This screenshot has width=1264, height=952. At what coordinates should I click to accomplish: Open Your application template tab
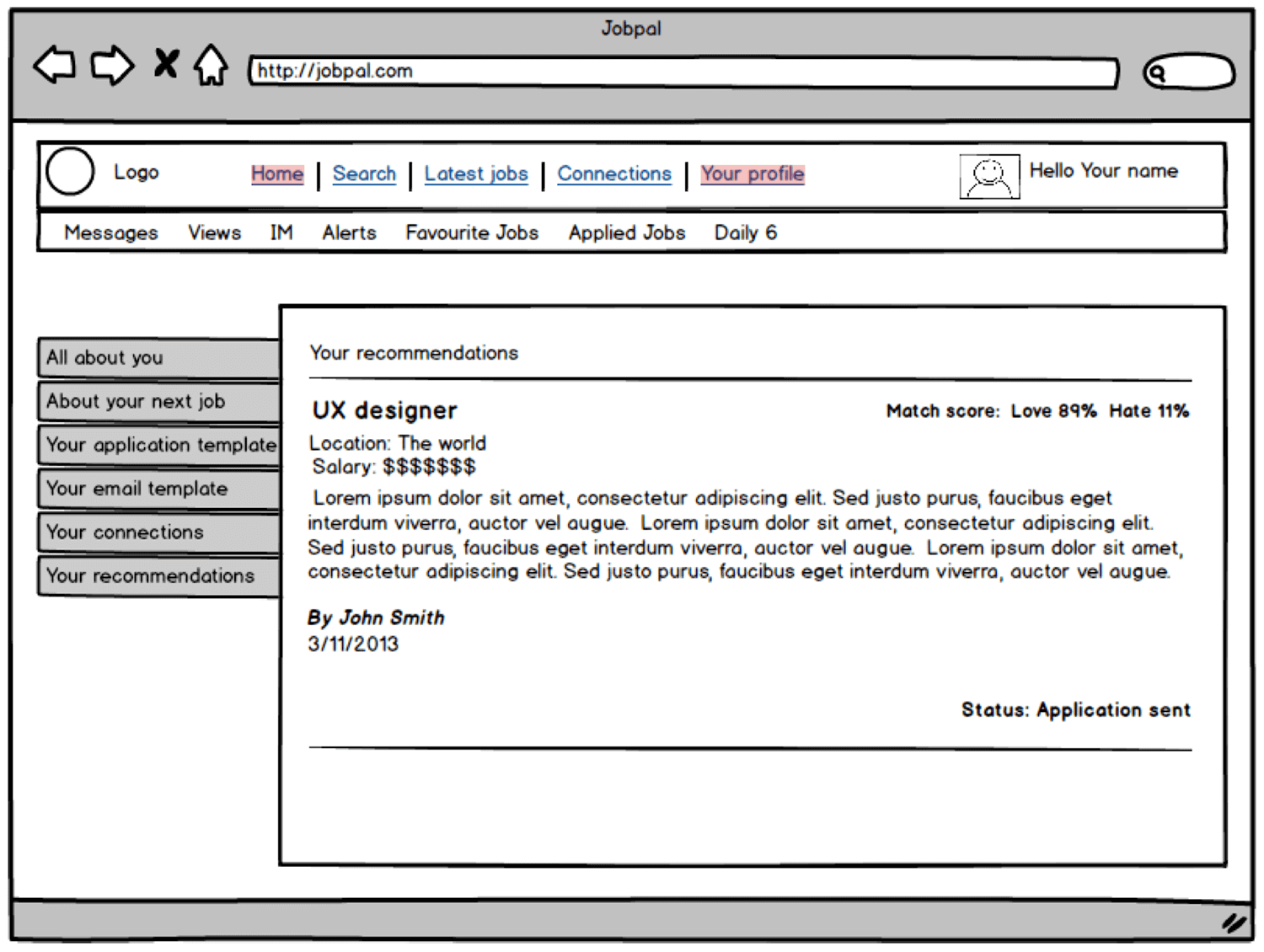point(159,445)
